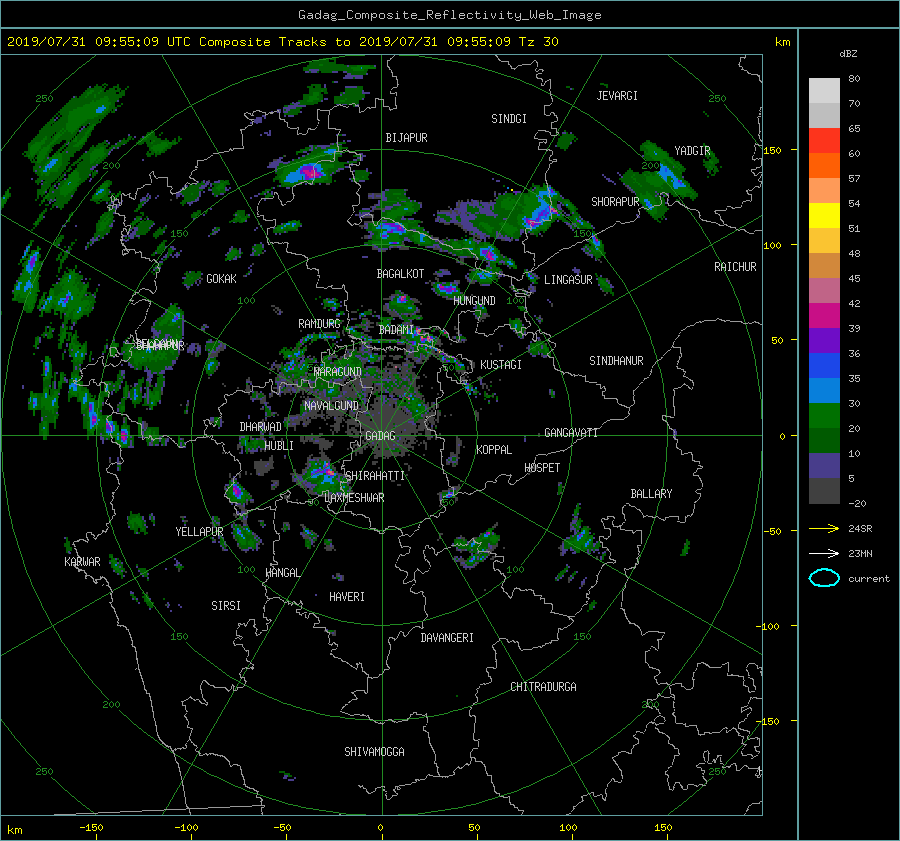Screen dimensions: 900x841
Task: Click the BALLARY city label
Action: coord(651,494)
